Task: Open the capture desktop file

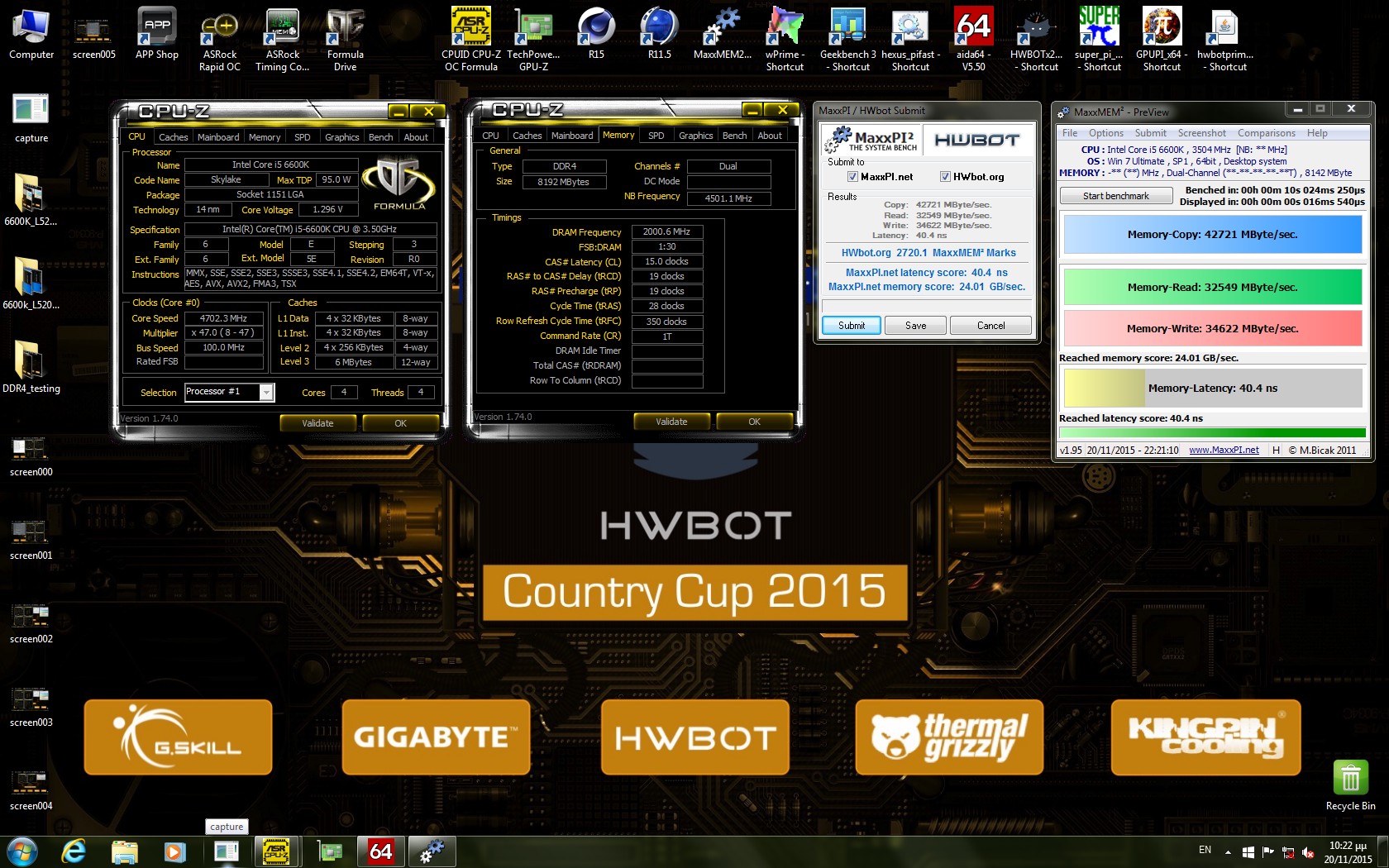Action: click(31, 118)
